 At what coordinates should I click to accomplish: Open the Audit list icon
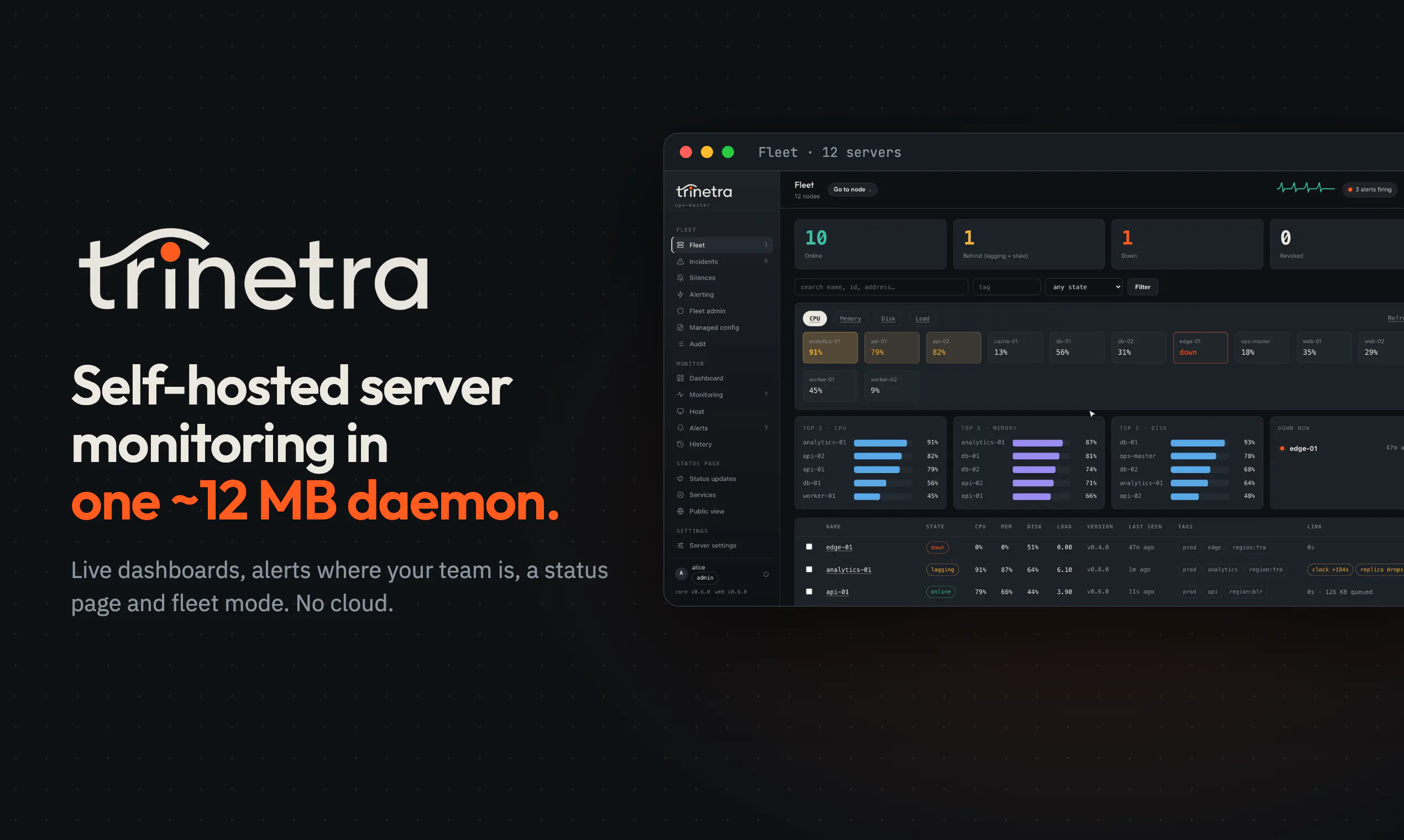tap(680, 344)
